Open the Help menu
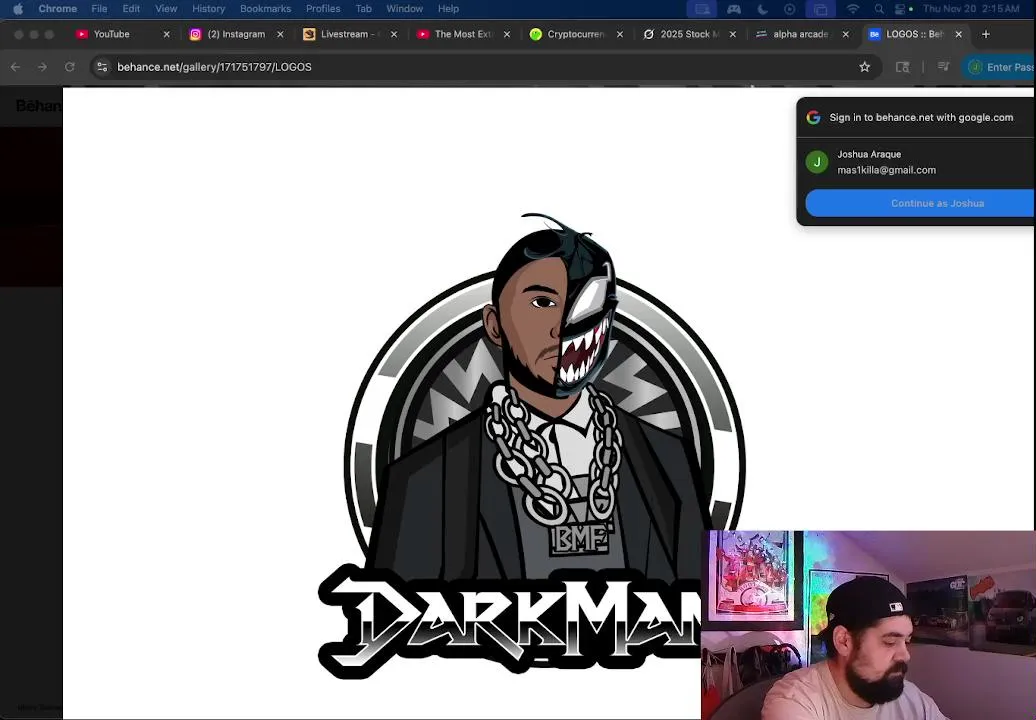 (448, 9)
